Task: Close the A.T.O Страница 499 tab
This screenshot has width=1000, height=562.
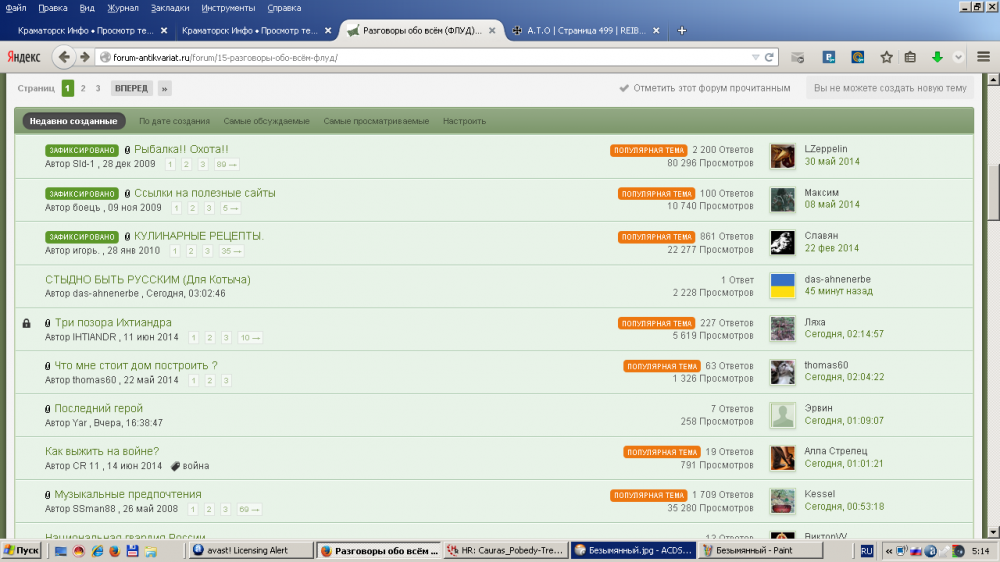Action: (656, 31)
